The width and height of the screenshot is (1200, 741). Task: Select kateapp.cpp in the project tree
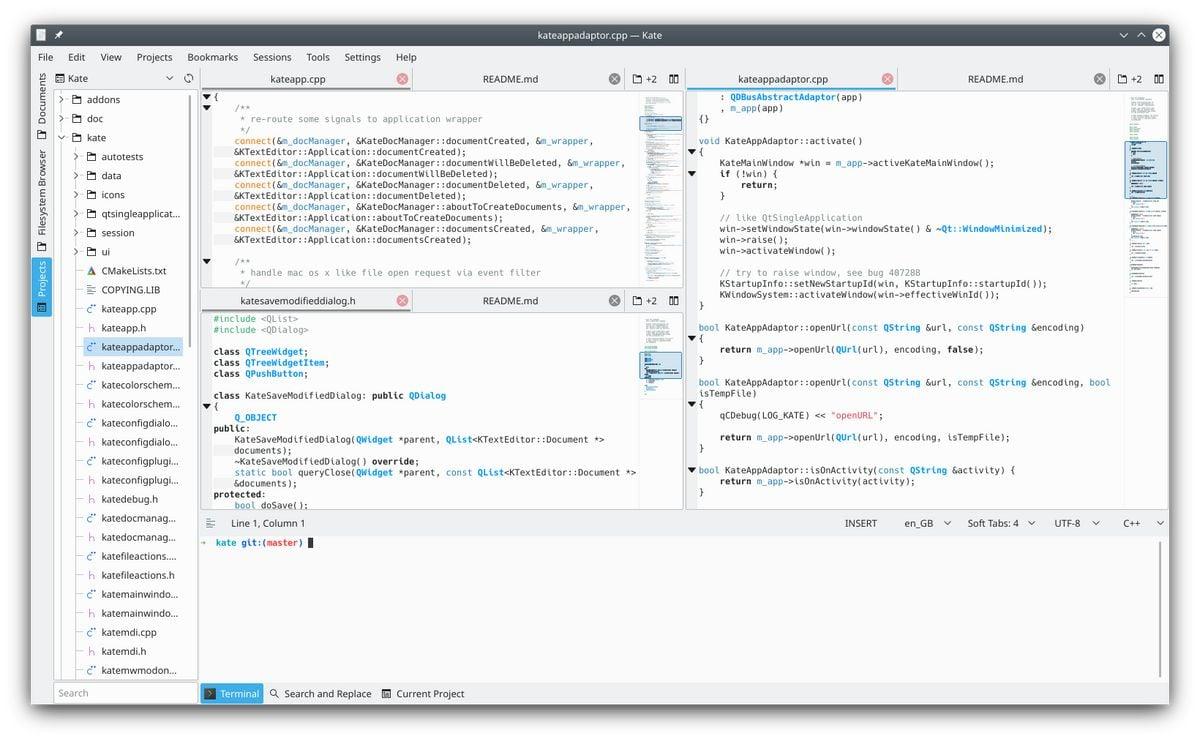[129, 309]
